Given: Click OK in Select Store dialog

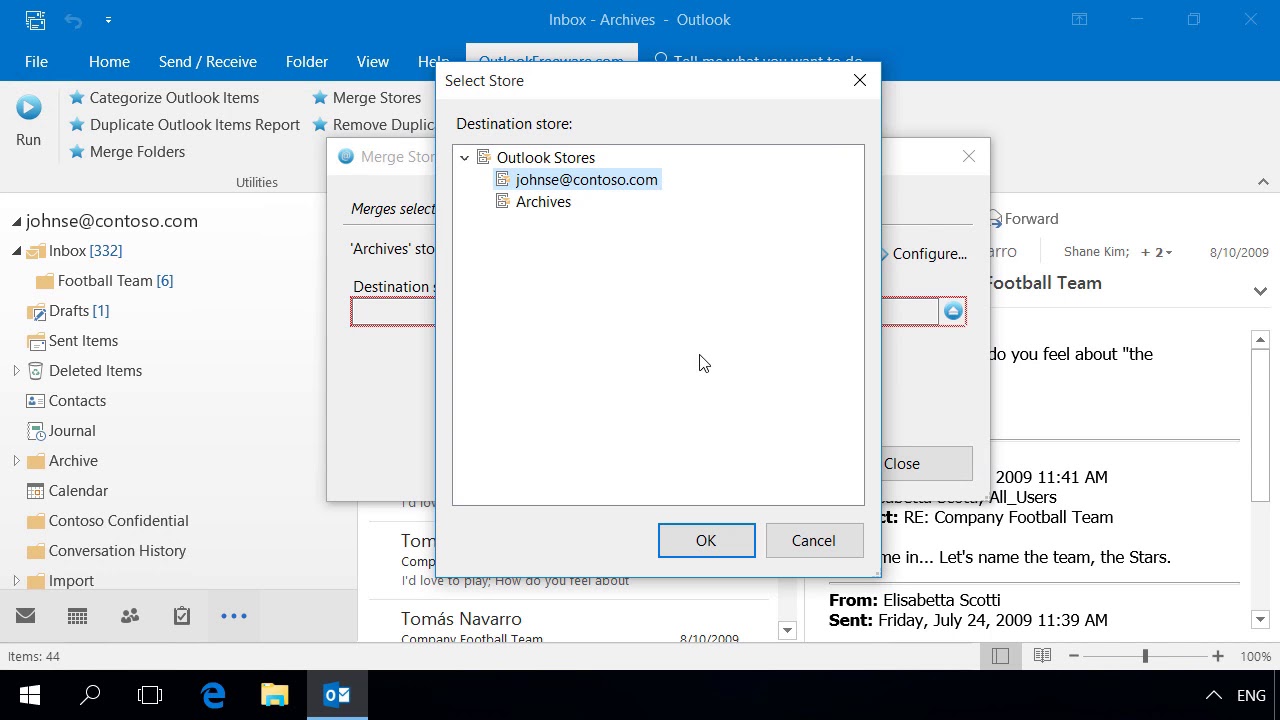Looking at the screenshot, I should coord(706,541).
